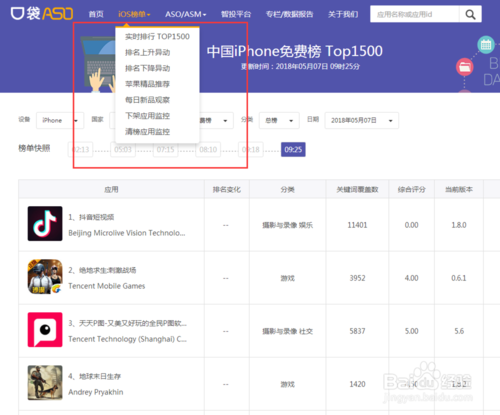Viewport: 500px width, 415px height.
Task: Open the 日期 2018年05月07日 dropdown
Action: (362, 120)
